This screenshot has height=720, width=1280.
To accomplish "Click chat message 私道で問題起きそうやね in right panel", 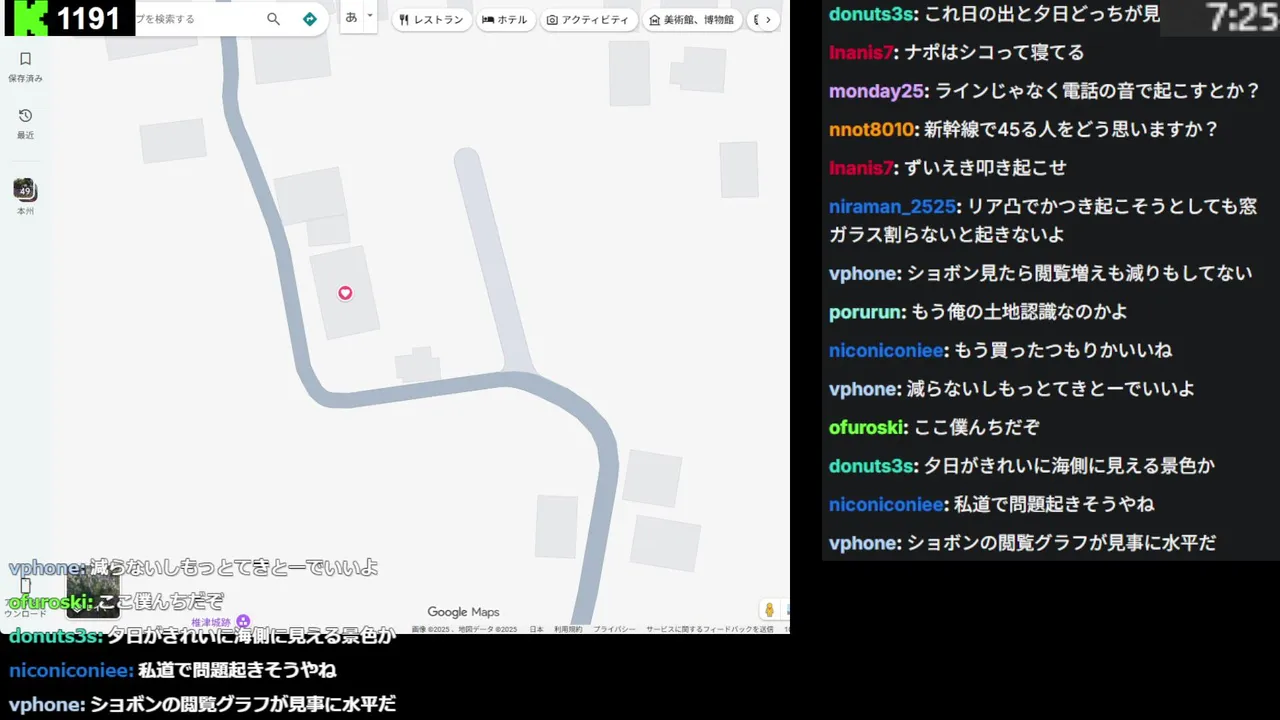I will point(1054,504).
